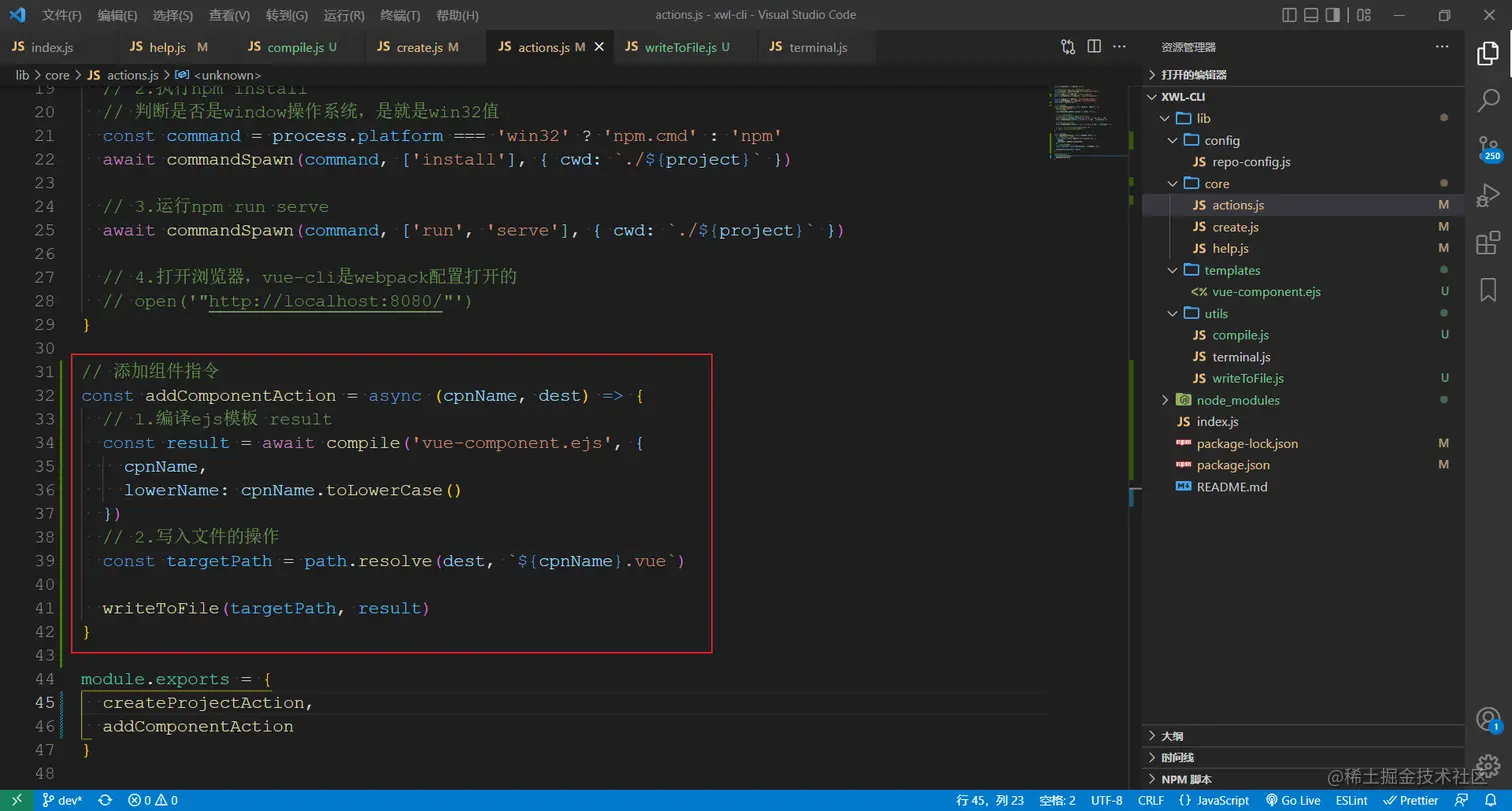Open the Search icon in activity bar

1488,99
